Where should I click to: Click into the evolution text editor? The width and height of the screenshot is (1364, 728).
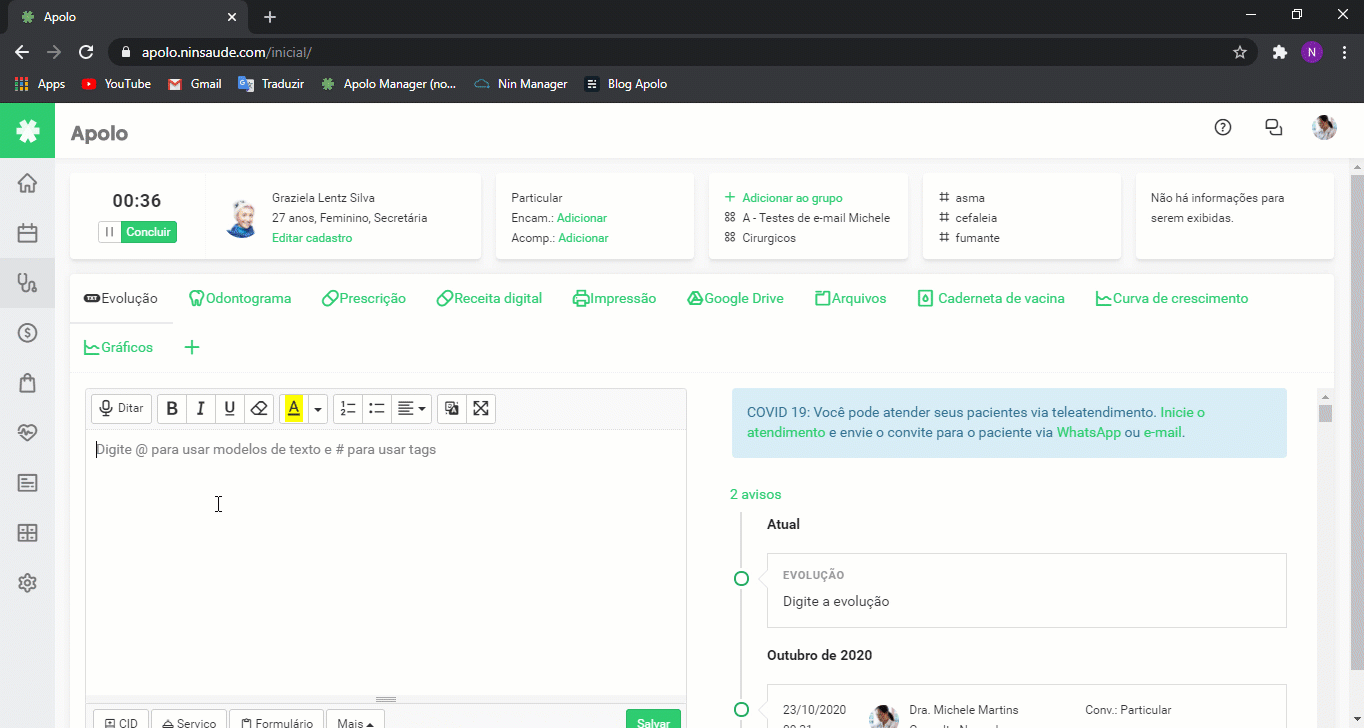(386, 560)
